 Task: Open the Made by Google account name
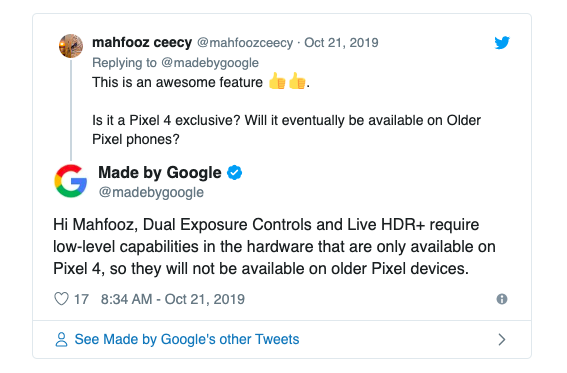click(159, 172)
